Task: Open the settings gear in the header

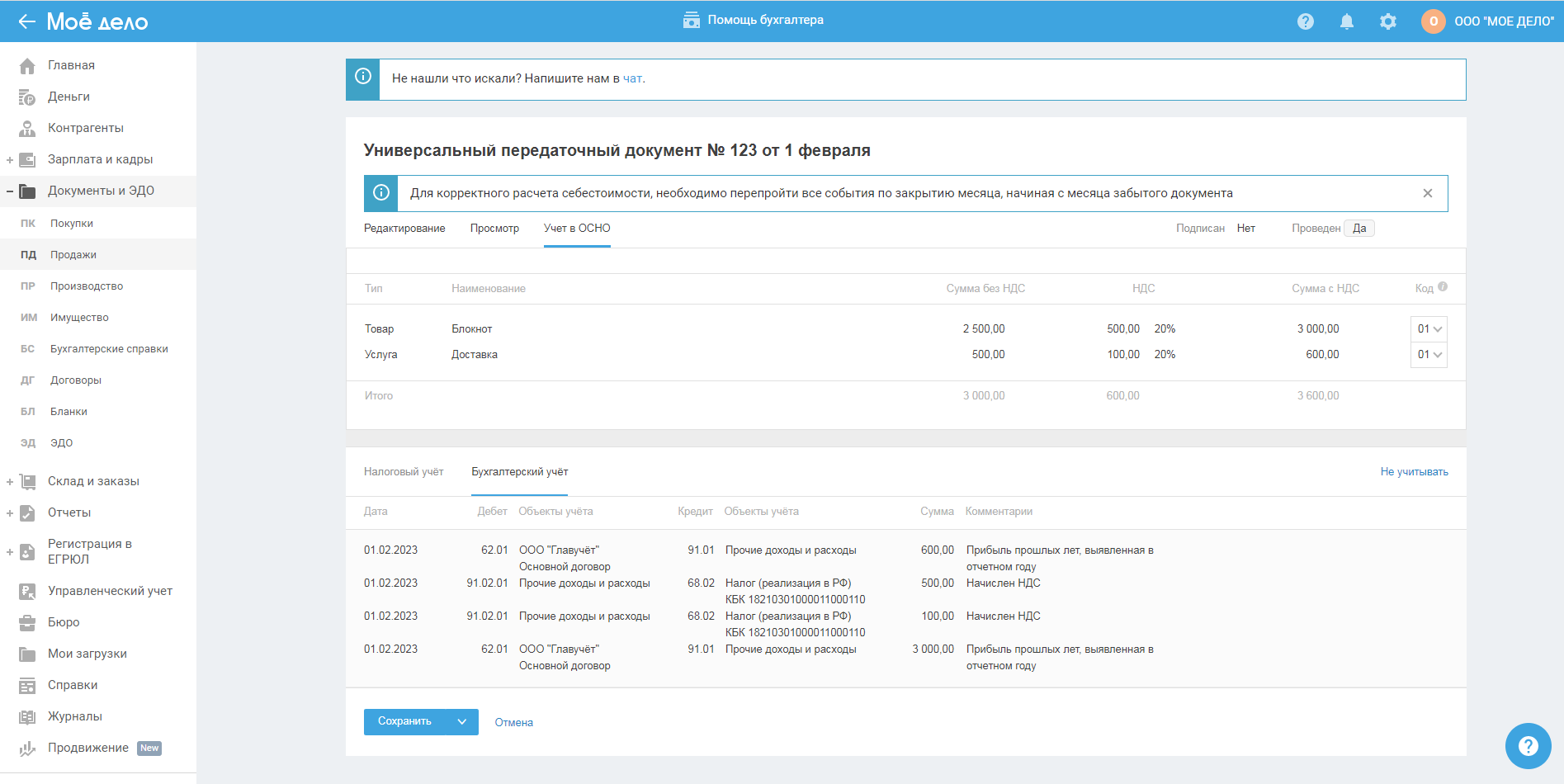Action: [1388, 21]
